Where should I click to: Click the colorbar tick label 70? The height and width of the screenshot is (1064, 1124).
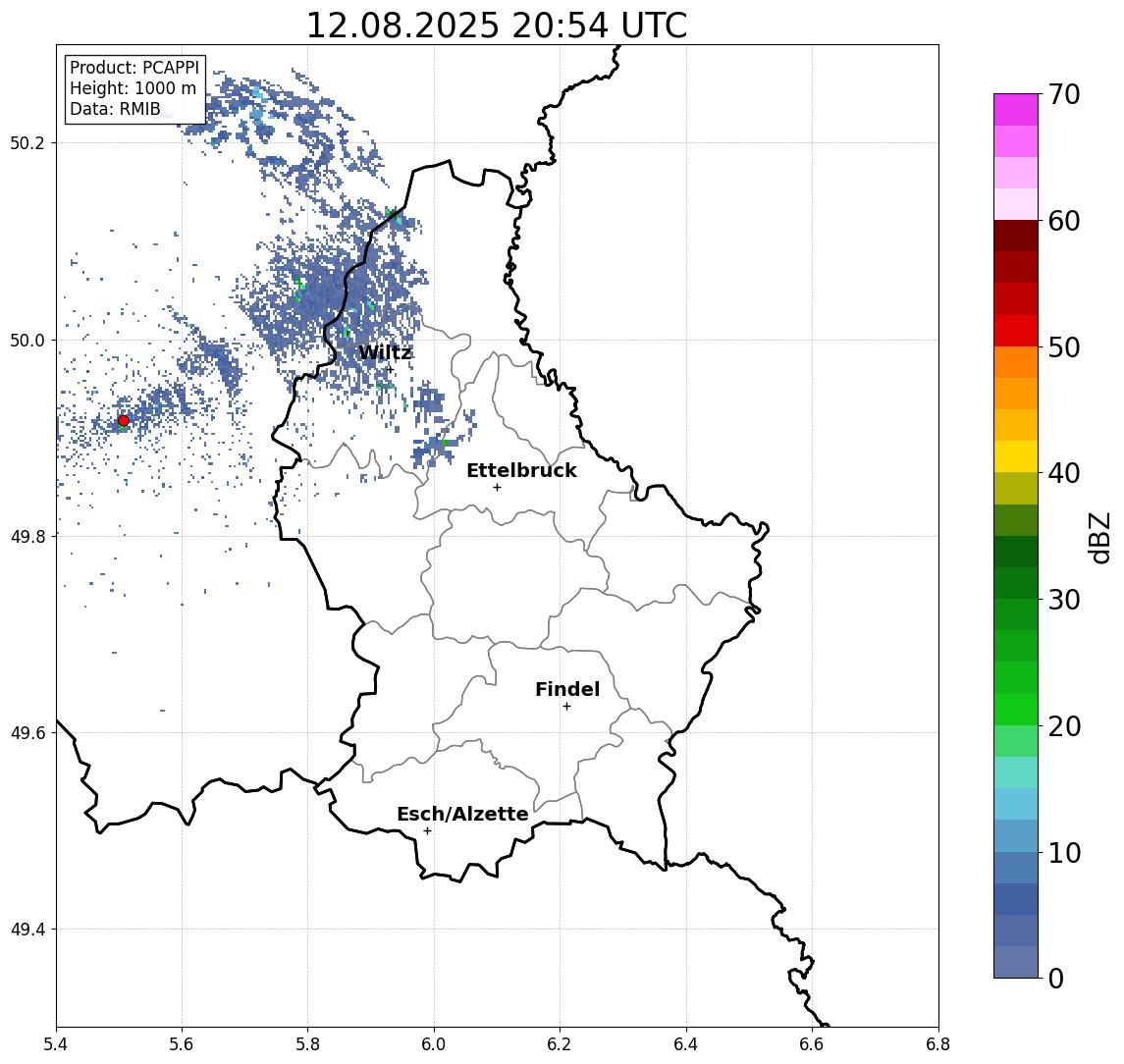tap(1064, 94)
